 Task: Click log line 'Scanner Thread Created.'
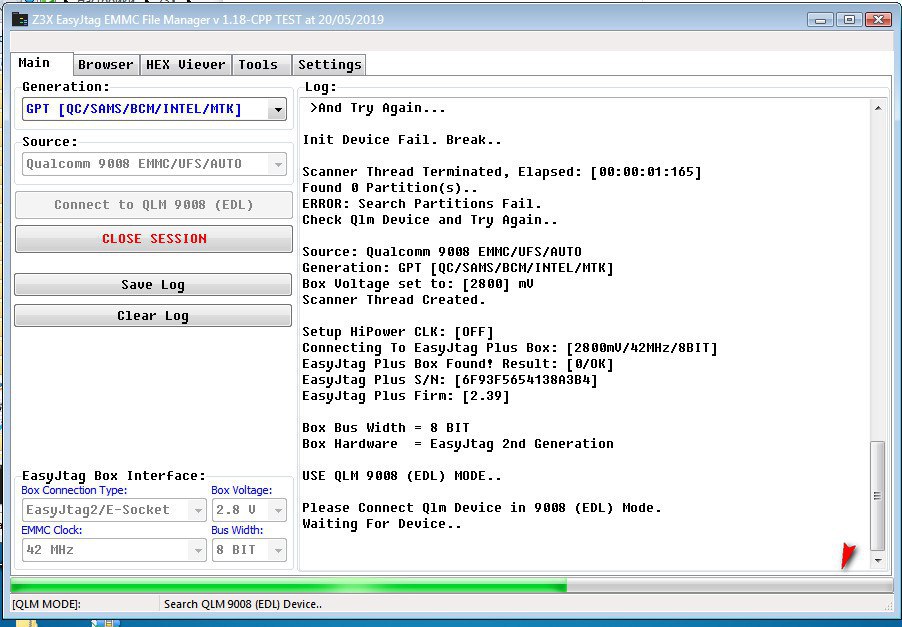click(x=394, y=300)
